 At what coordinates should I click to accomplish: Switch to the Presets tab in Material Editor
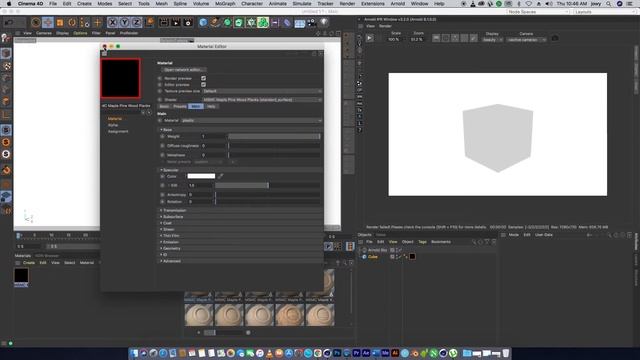click(180, 106)
